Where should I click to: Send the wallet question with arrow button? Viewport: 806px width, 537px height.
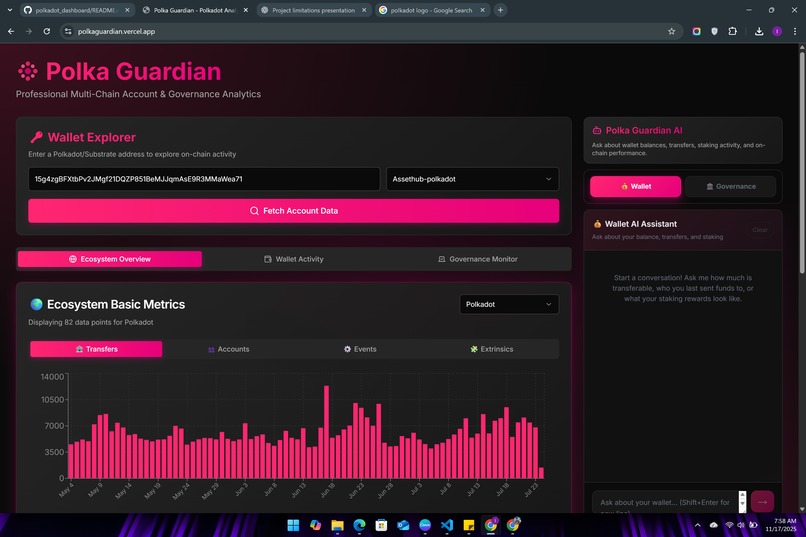[x=762, y=502]
